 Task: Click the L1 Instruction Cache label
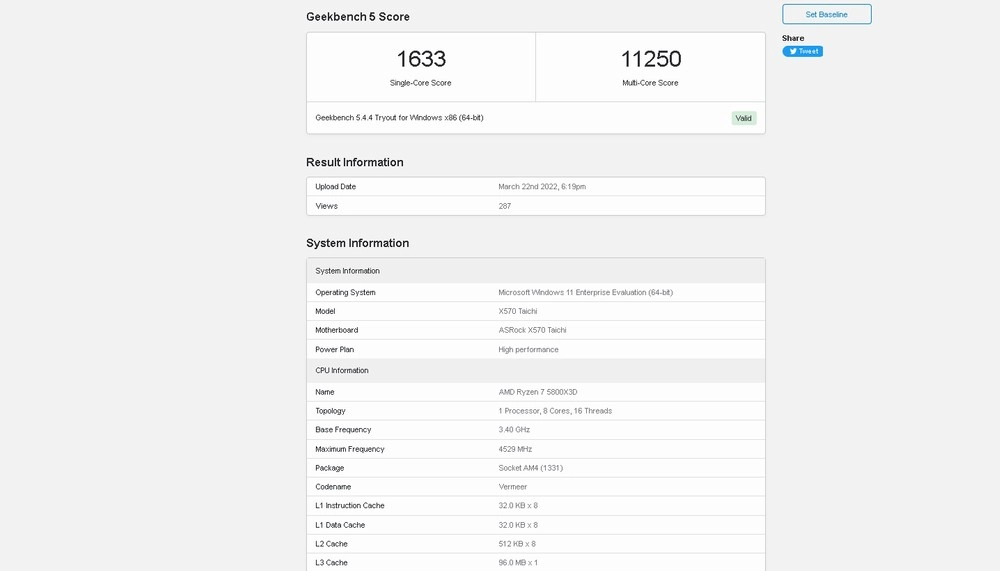pyautogui.click(x=349, y=505)
